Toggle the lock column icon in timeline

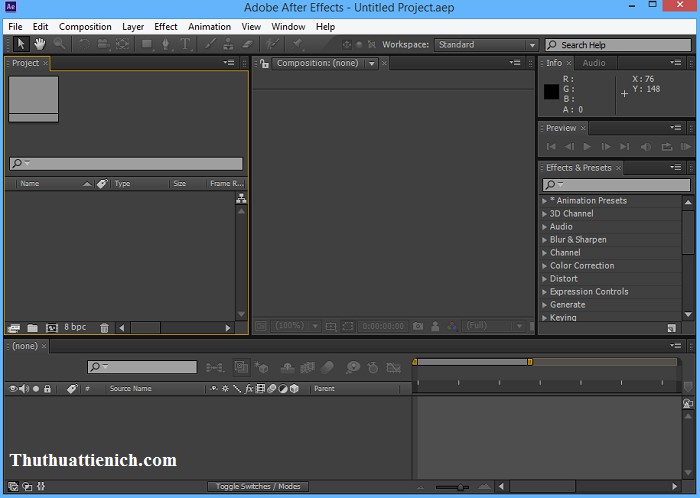(x=47, y=388)
